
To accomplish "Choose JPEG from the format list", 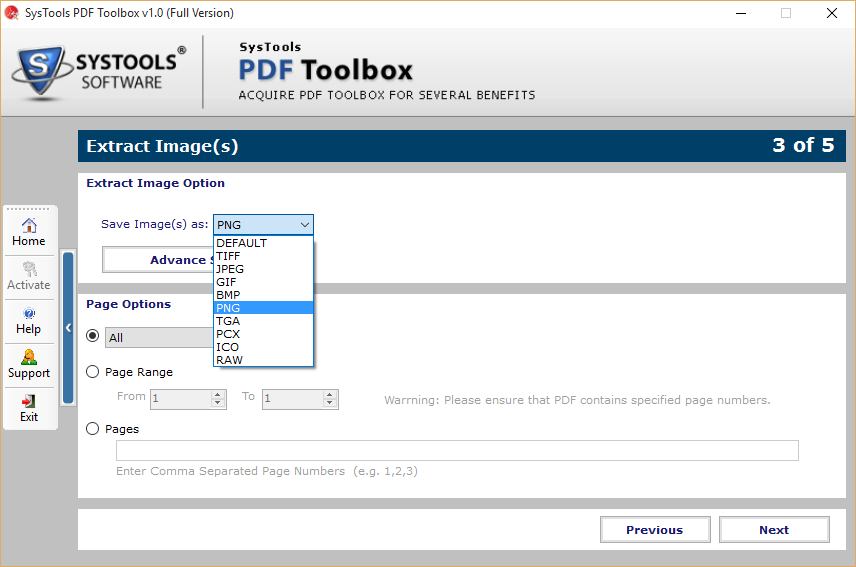I will [263, 269].
